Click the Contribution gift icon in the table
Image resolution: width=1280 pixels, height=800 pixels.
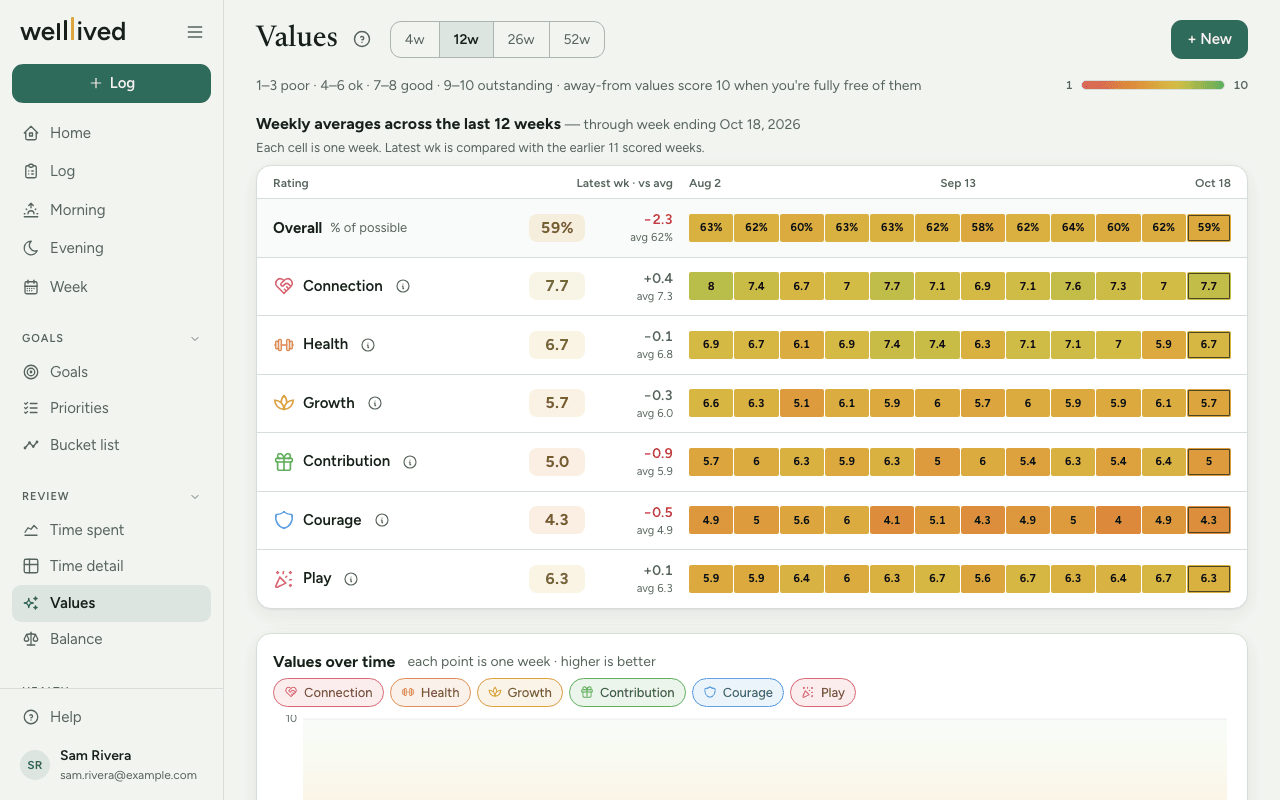pos(284,462)
